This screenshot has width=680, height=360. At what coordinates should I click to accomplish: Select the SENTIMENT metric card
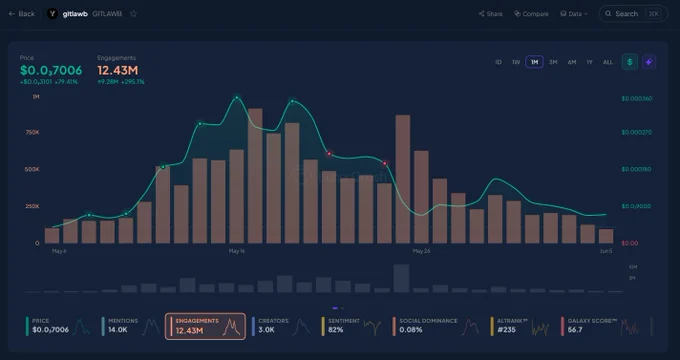click(x=352, y=326)
